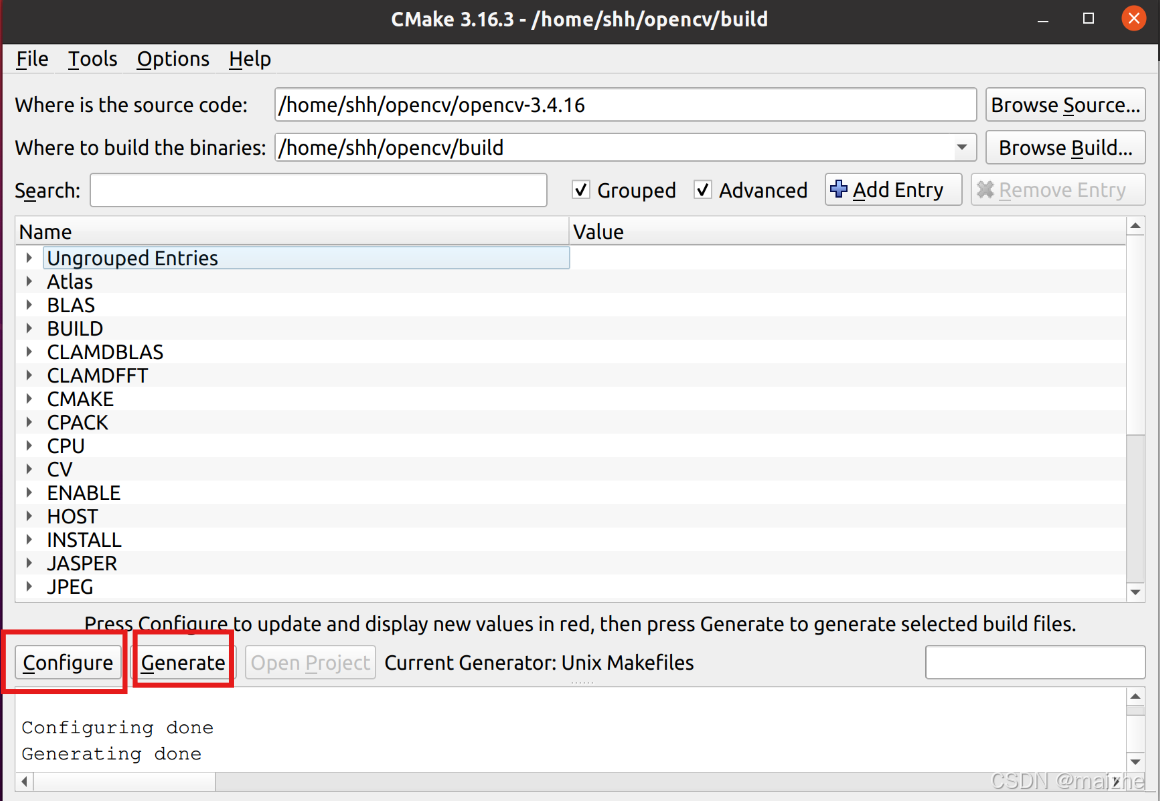The width and height of the screenshot is (1160, 801).
Task: Open the File menu
Action: 32,59
